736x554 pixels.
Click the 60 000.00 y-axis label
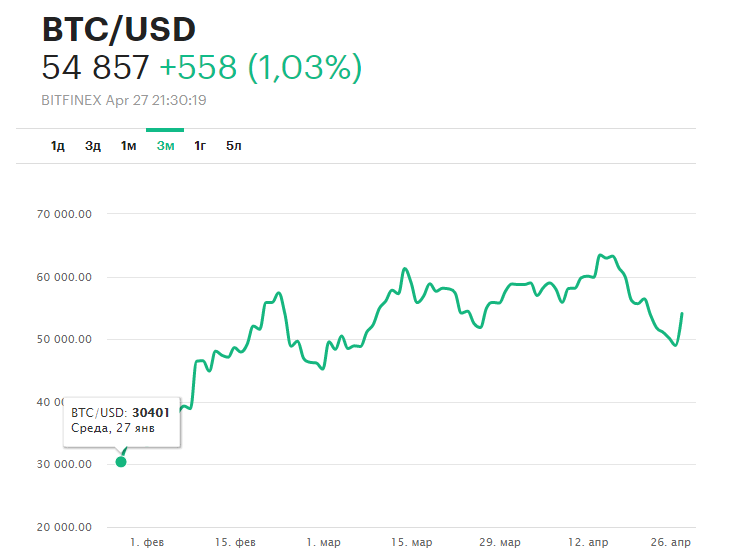(x=66, y=277)
